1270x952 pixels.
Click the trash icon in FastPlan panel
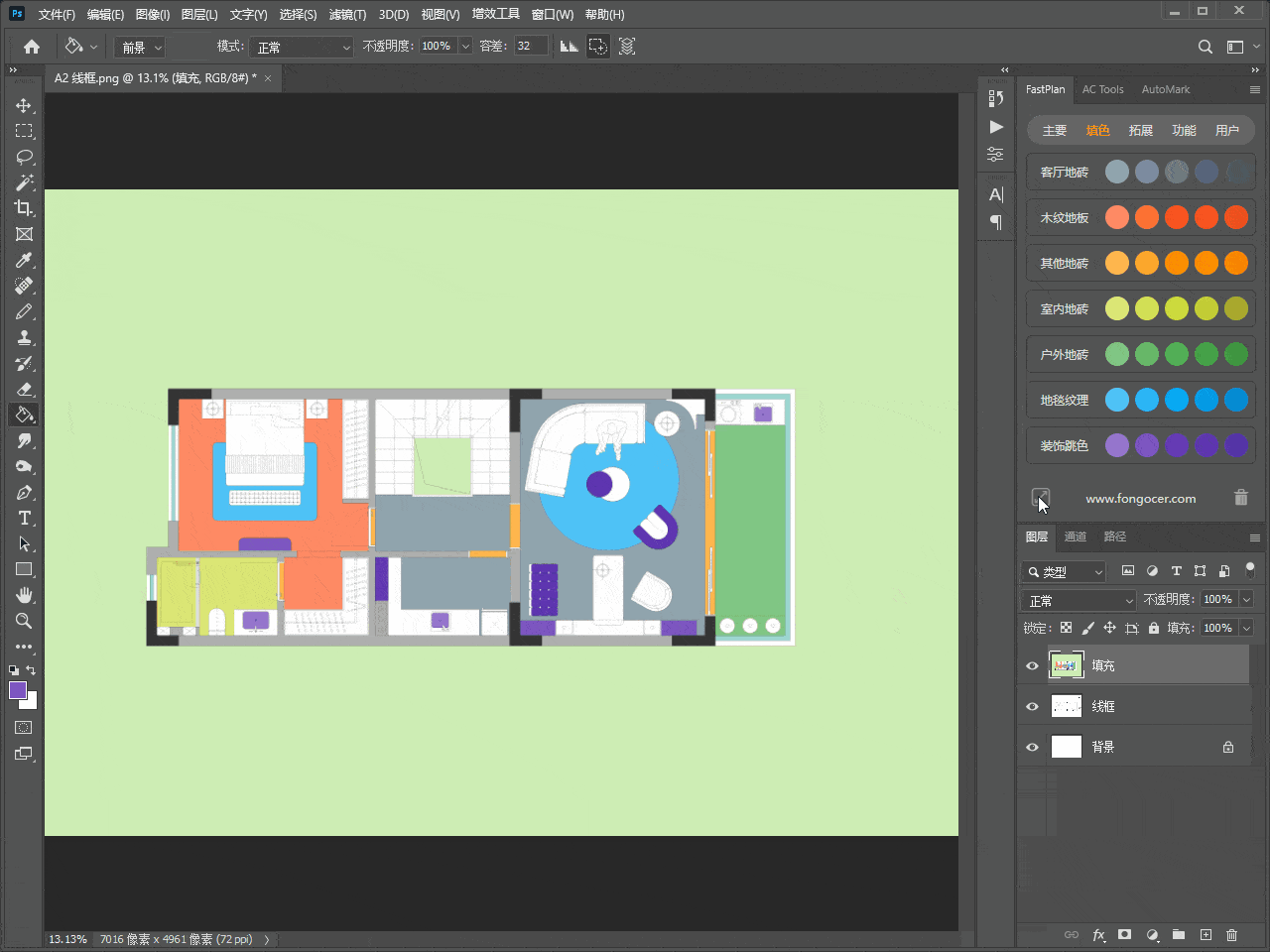coord(1240,498)
